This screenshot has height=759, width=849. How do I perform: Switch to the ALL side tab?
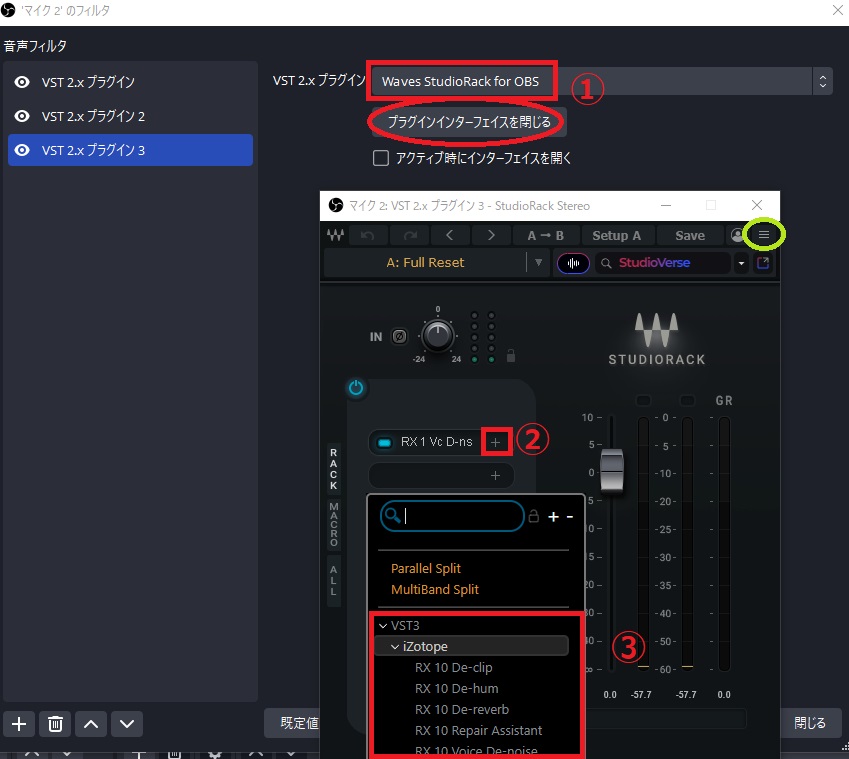pos(334,580)
